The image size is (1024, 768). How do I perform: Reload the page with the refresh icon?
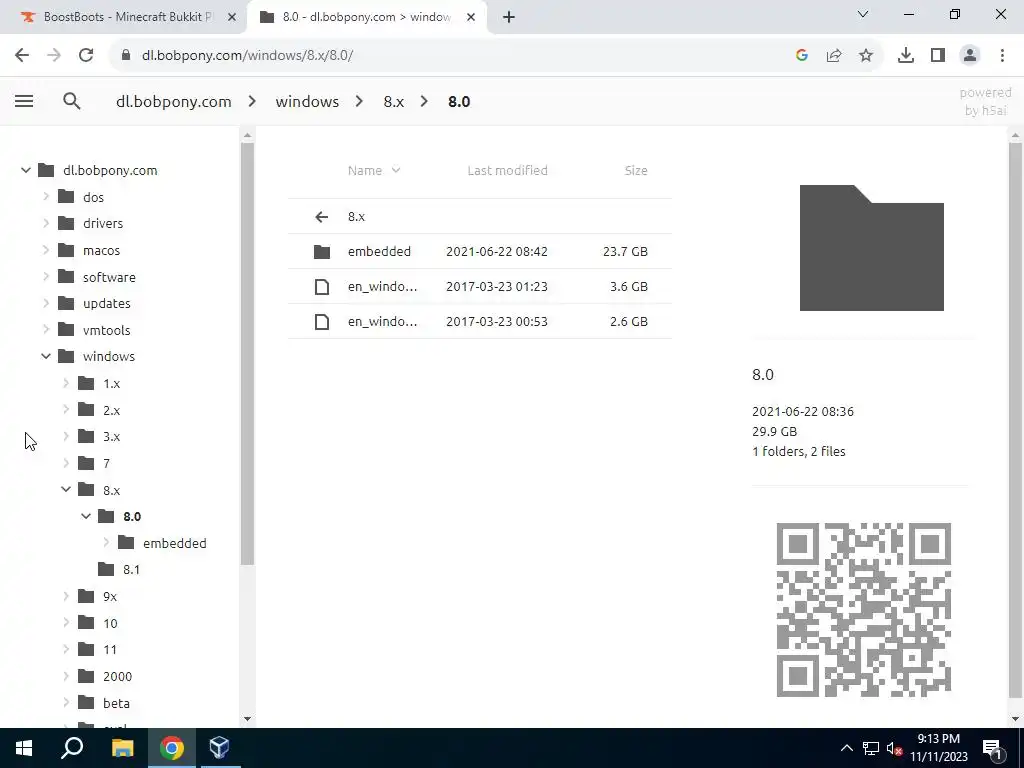86,55
